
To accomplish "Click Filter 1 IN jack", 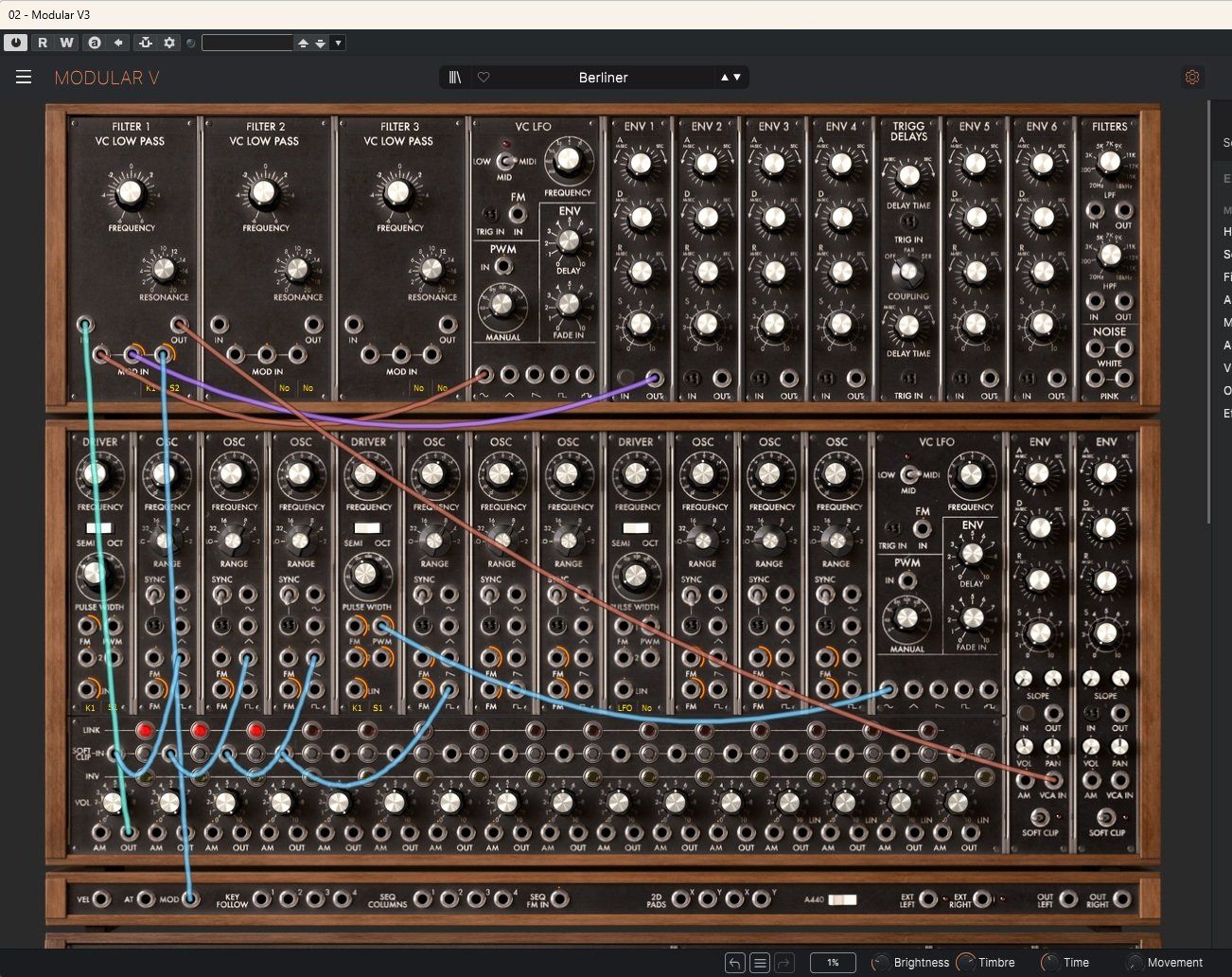I will coord(85,326).
